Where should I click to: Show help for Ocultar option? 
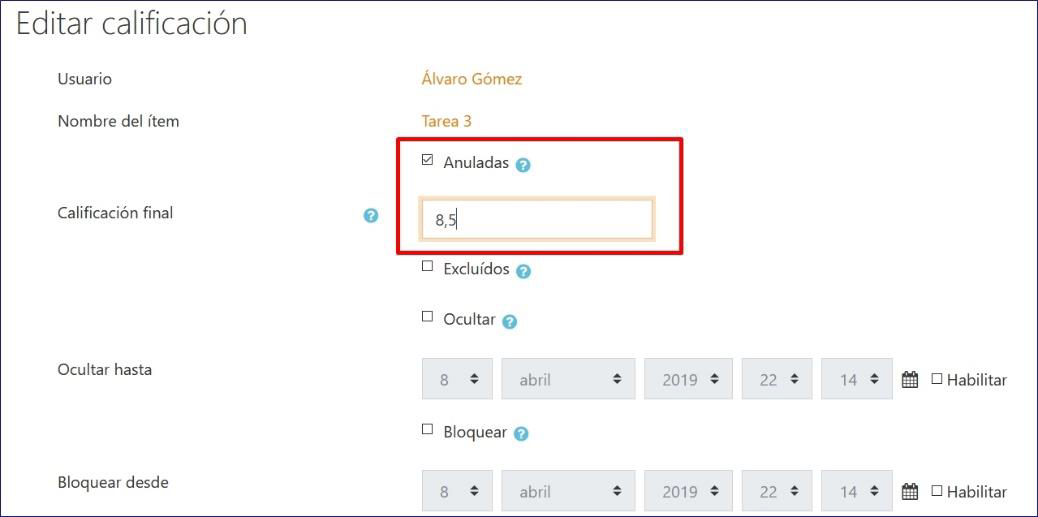(509, 322)
